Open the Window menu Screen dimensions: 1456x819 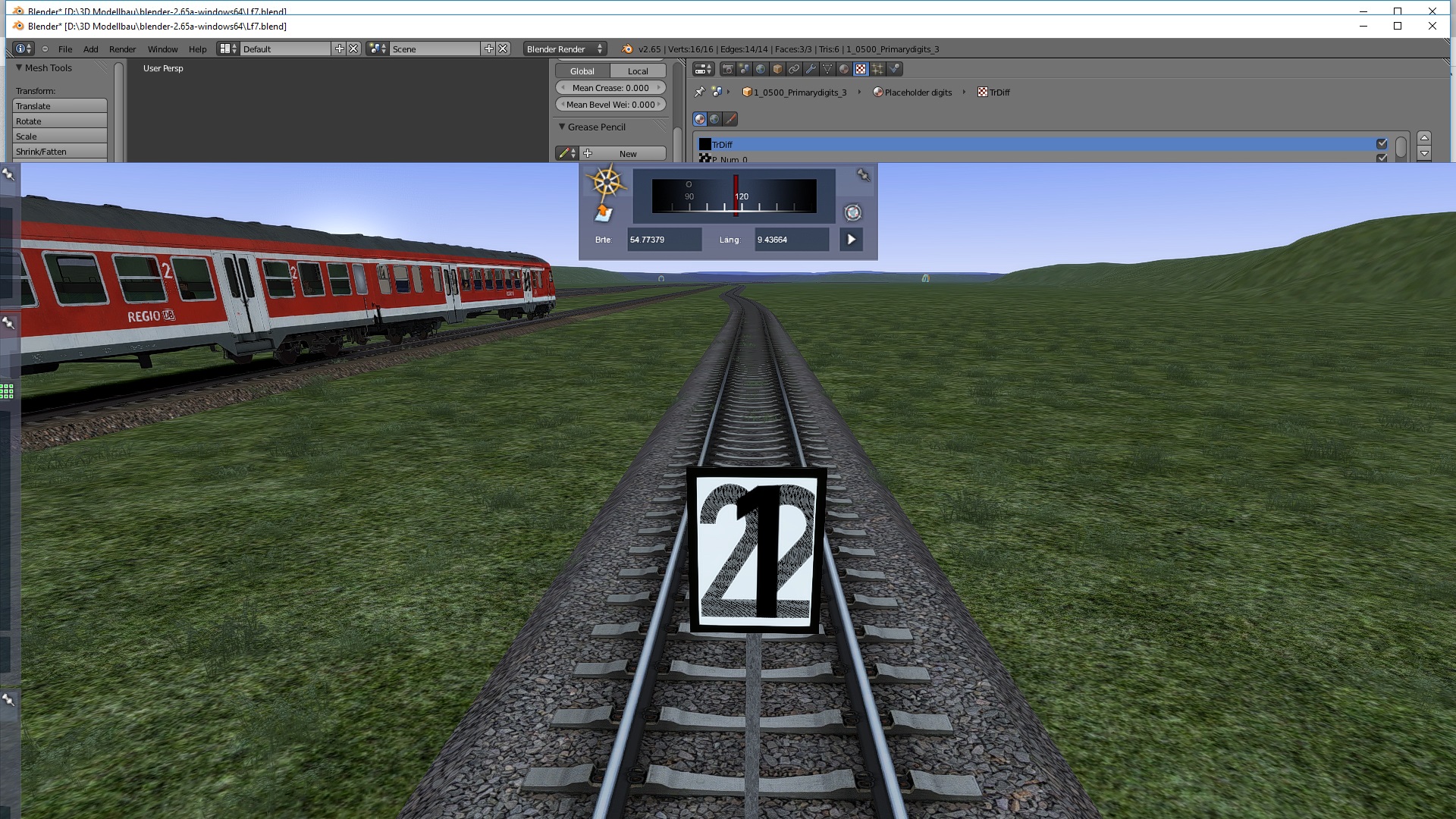(x=162, y=49)
